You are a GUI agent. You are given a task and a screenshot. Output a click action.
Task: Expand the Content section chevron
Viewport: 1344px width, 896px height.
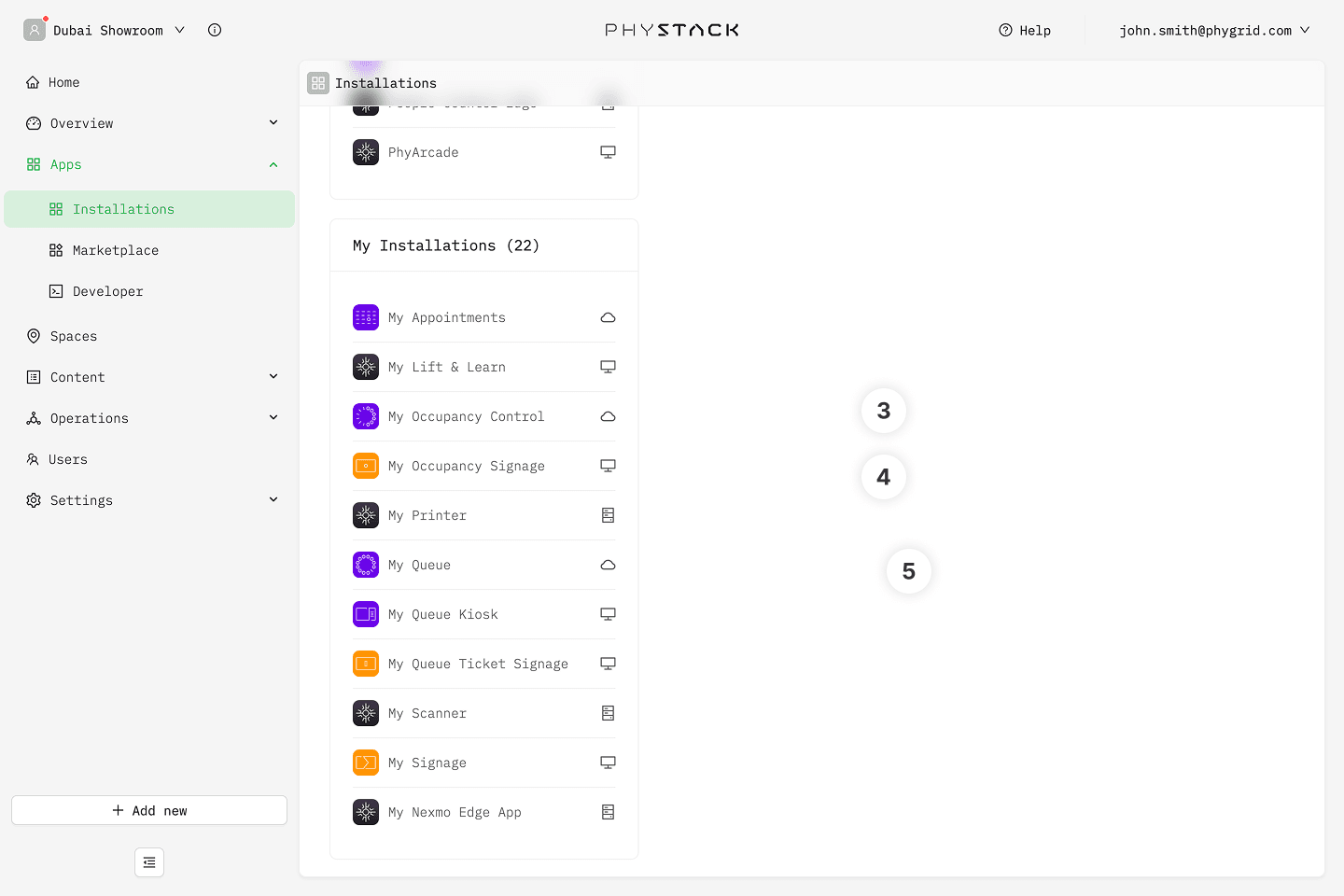click(273, 376)
